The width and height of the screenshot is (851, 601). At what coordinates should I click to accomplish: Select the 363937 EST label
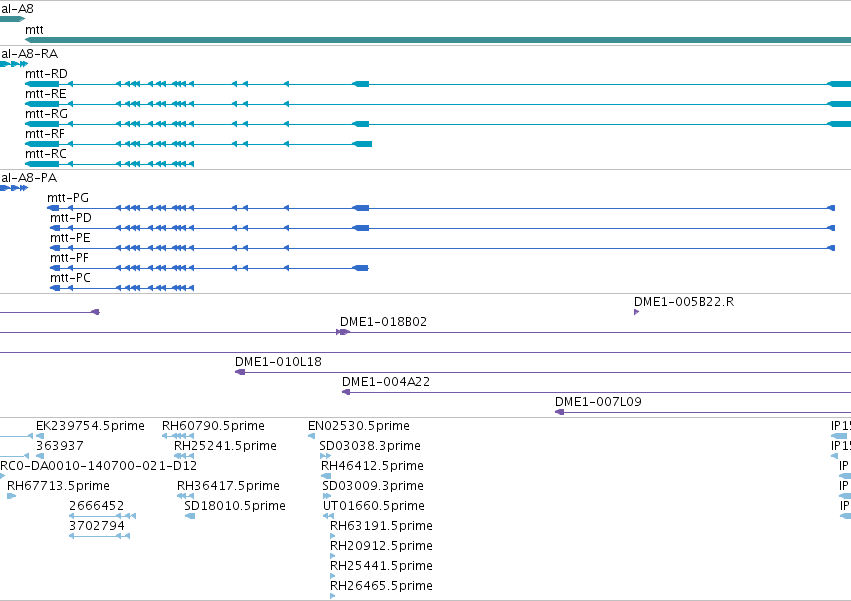60,446
